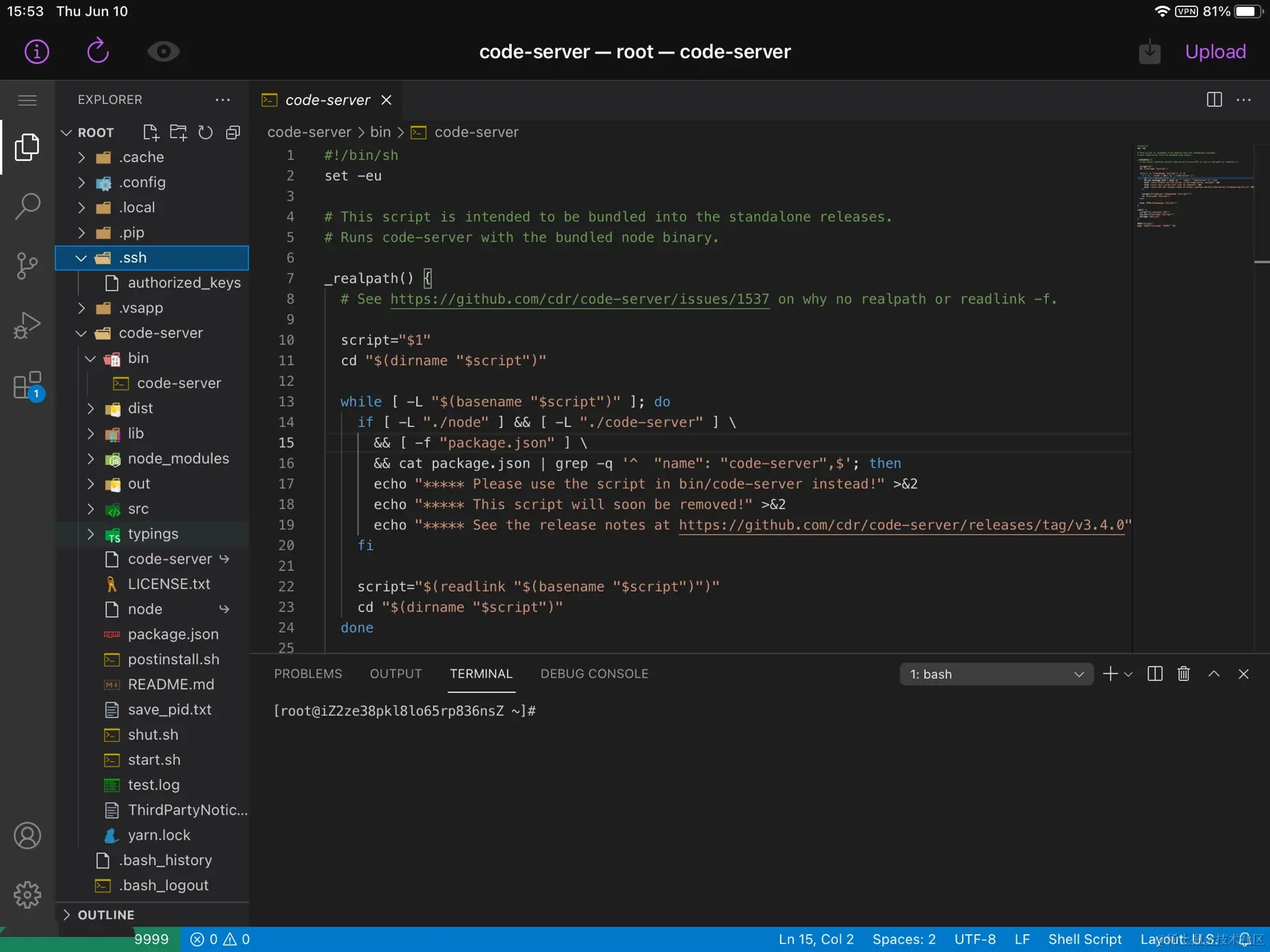Change indentation via Spaces: 2
The image size is (1270, 952).
click(x=904, y=939)
